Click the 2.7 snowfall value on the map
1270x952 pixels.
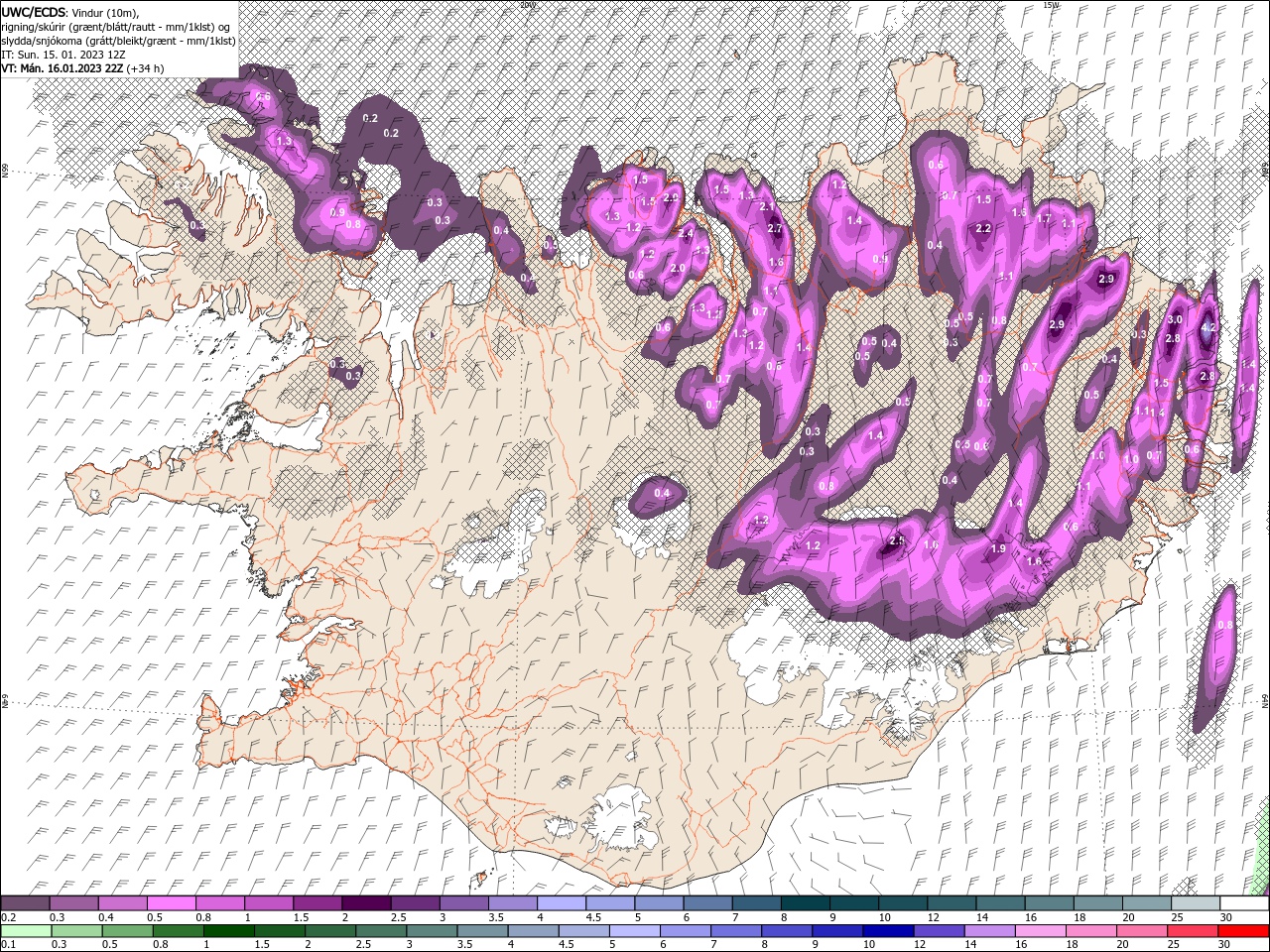coord(776,228)
